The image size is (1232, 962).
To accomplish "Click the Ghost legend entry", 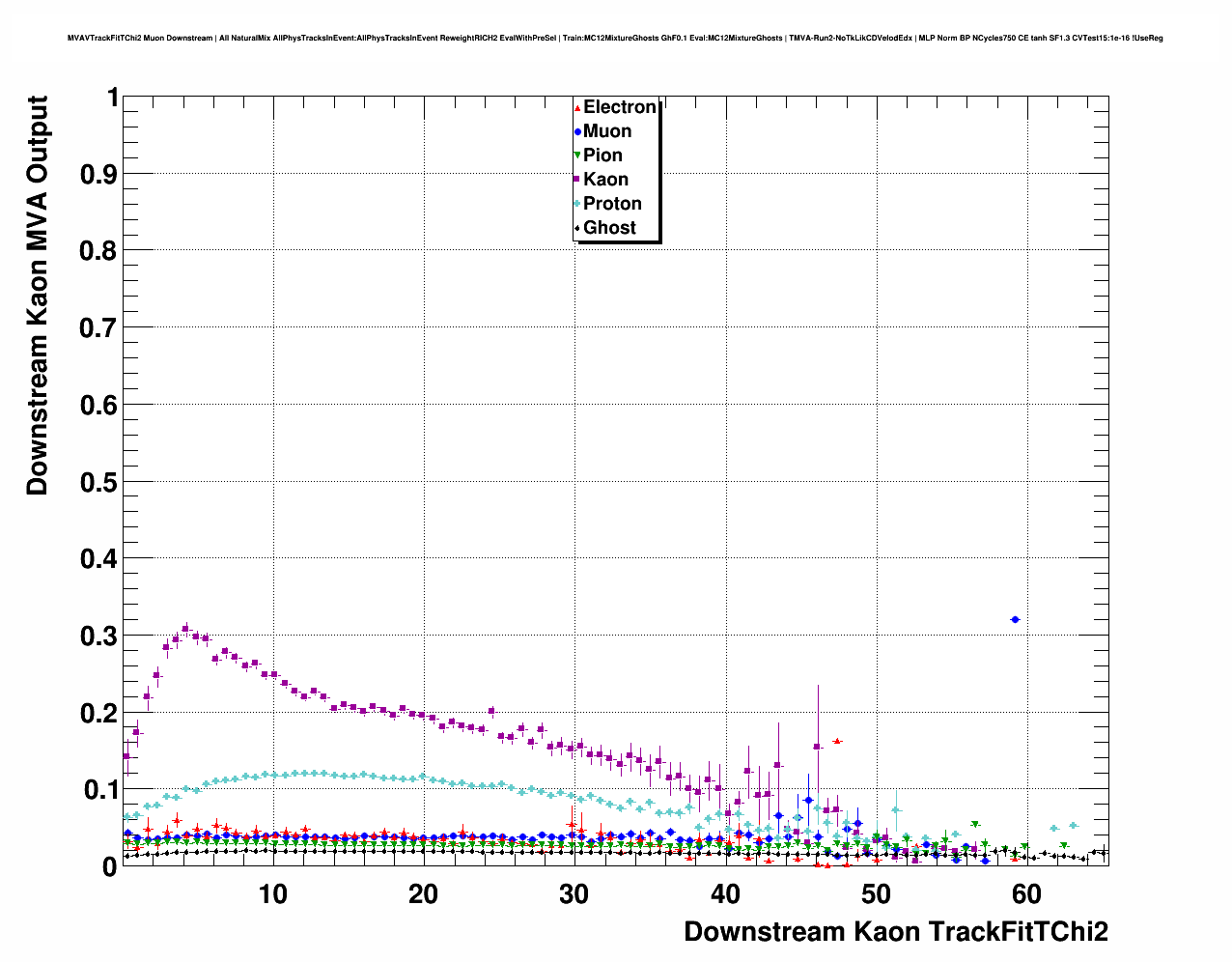I will 605,228.
